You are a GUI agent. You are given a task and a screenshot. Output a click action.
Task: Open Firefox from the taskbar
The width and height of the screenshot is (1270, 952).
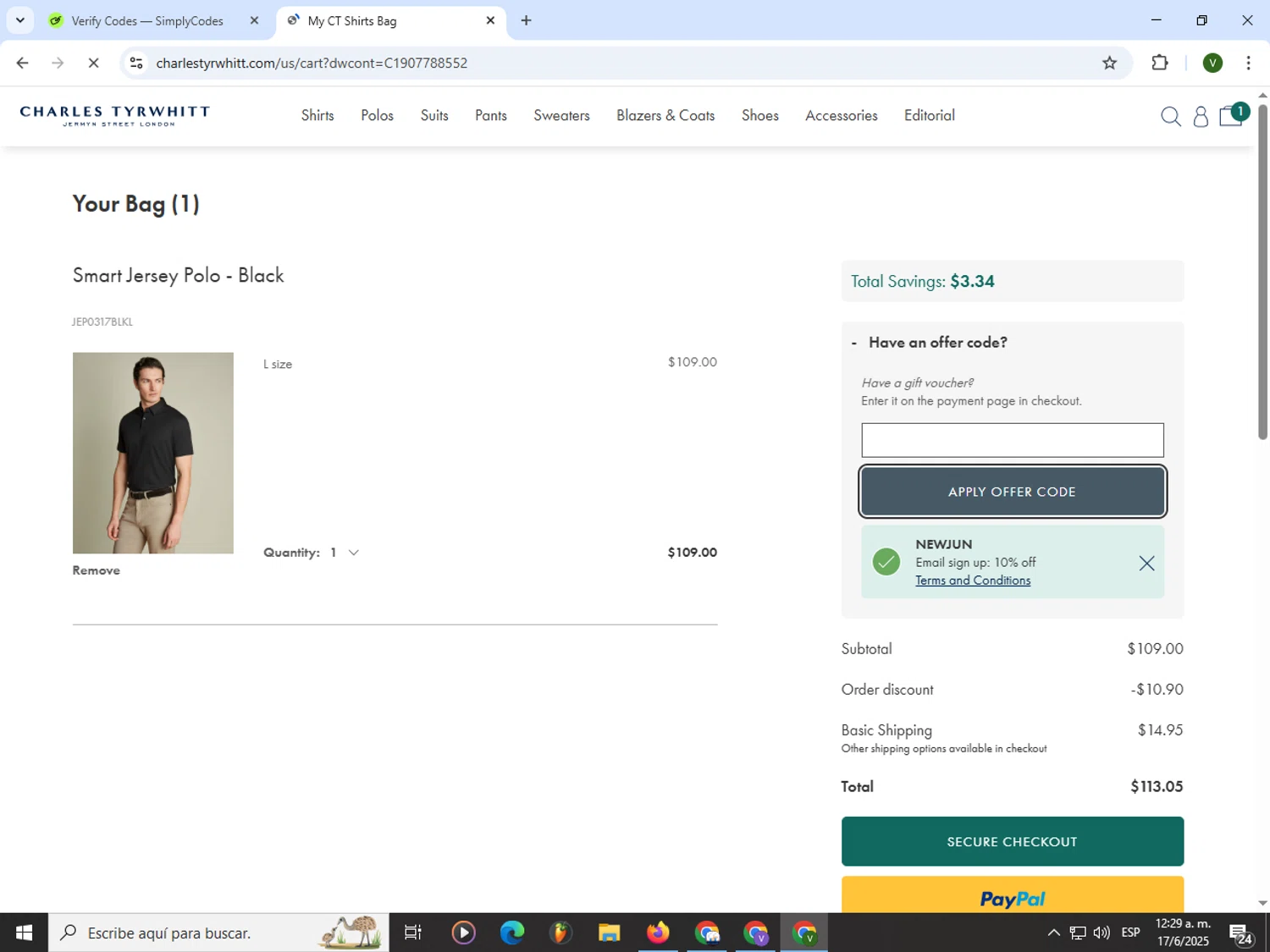pos(658,933)
